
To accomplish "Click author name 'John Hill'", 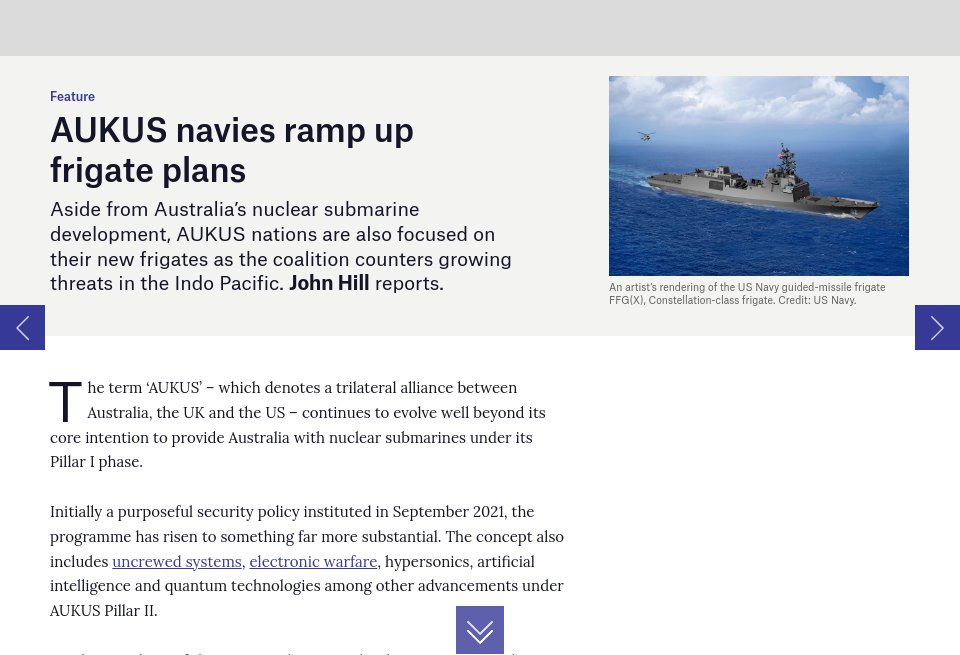I will point(329,282).
